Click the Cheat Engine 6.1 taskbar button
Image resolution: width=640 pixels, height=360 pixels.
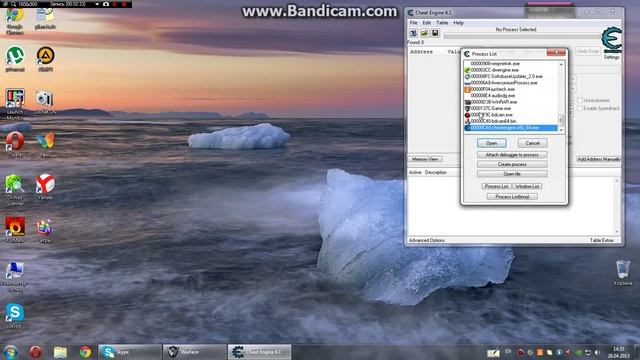(x=259, y=352)
